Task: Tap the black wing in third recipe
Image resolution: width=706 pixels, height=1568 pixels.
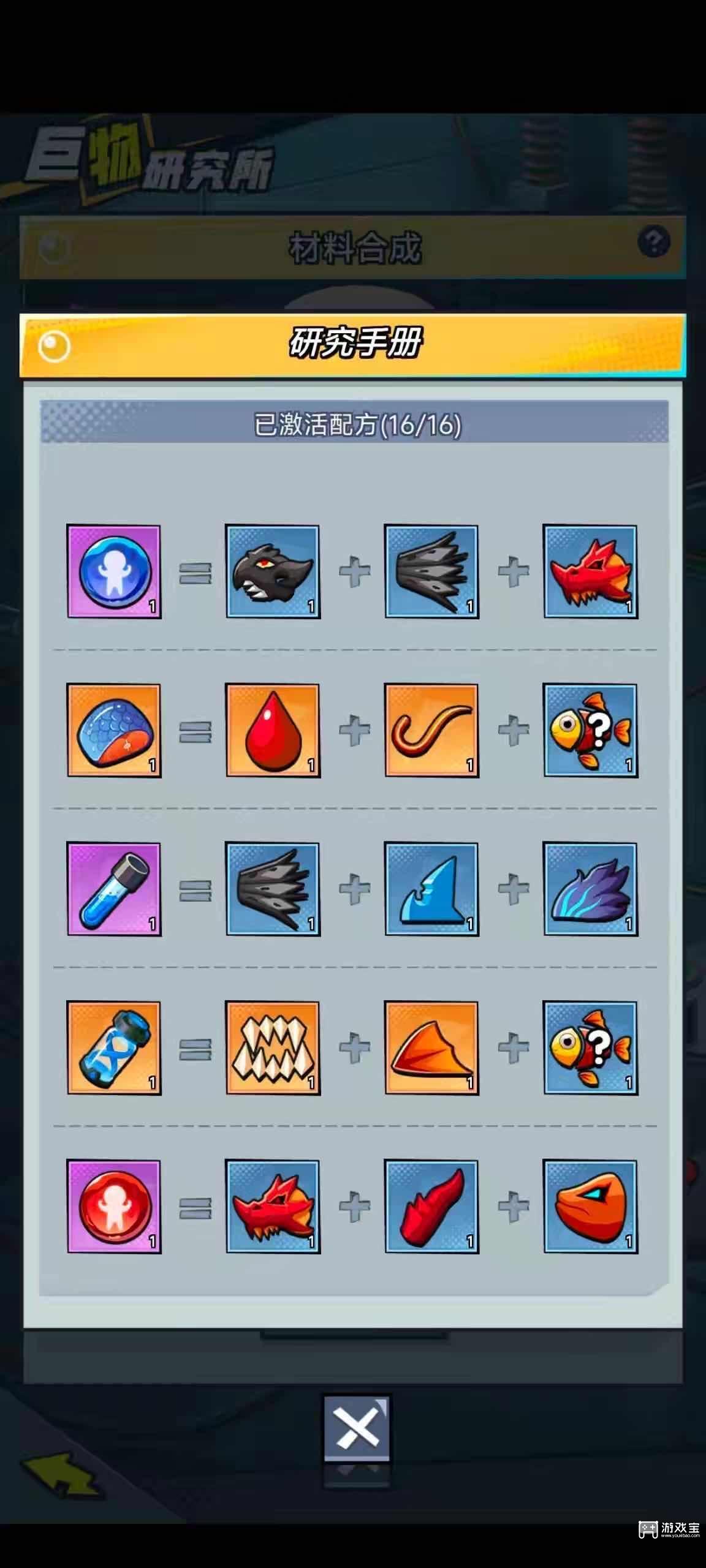Action: point(273,889)
